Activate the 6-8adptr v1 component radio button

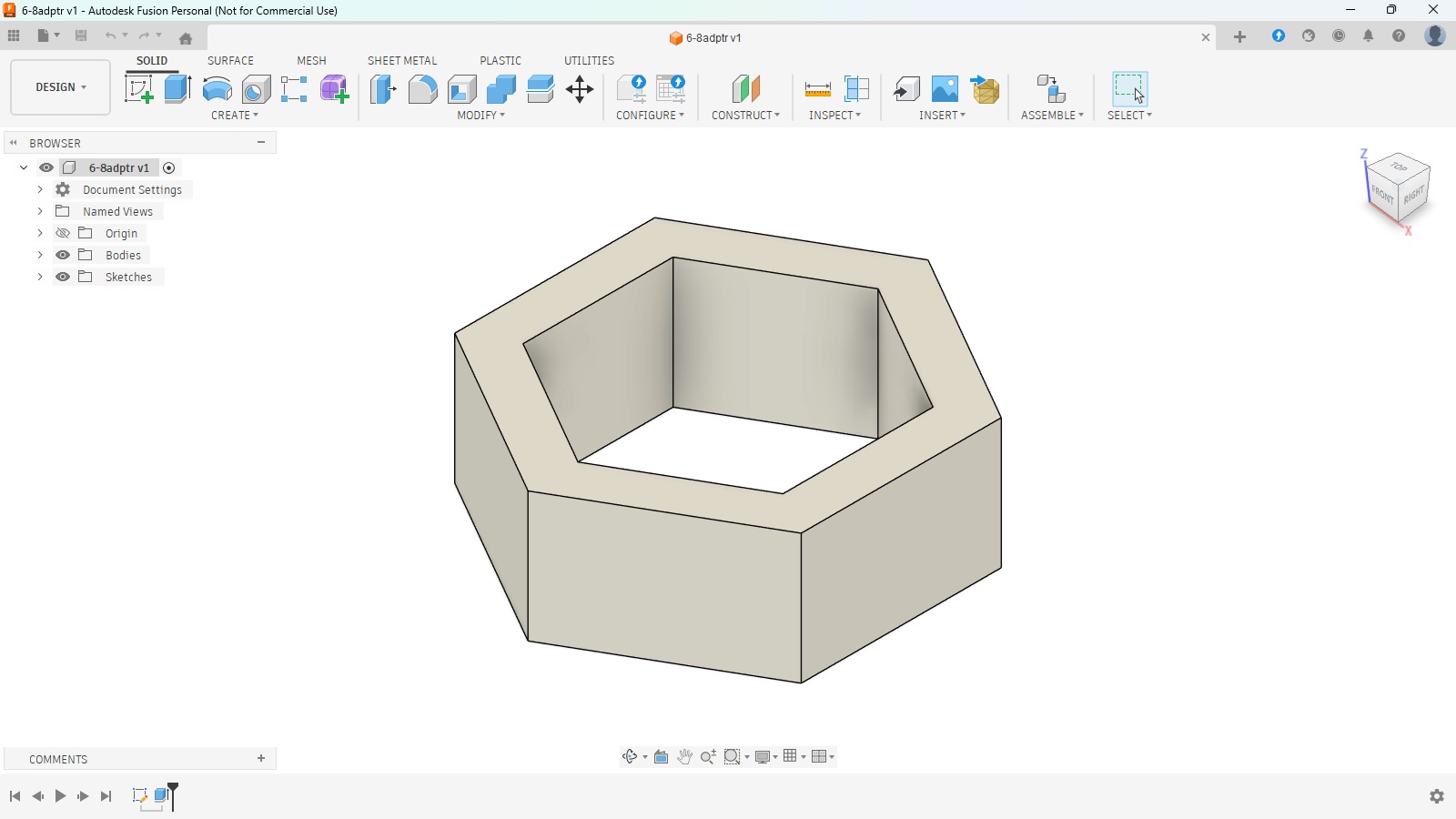169,167
